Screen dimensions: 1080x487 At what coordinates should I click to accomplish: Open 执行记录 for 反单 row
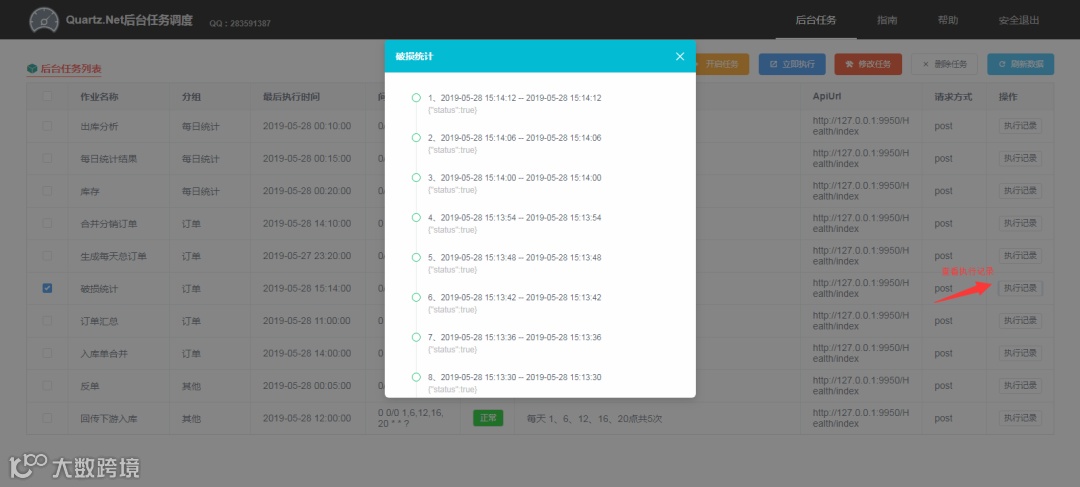click(1020, 386)
